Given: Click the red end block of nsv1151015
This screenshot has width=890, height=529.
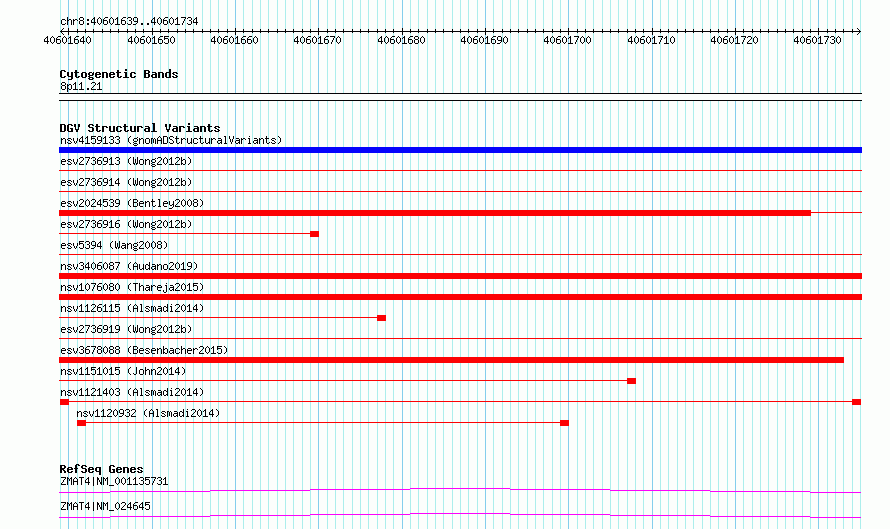Looking at the screenshot, I should 631,381.
